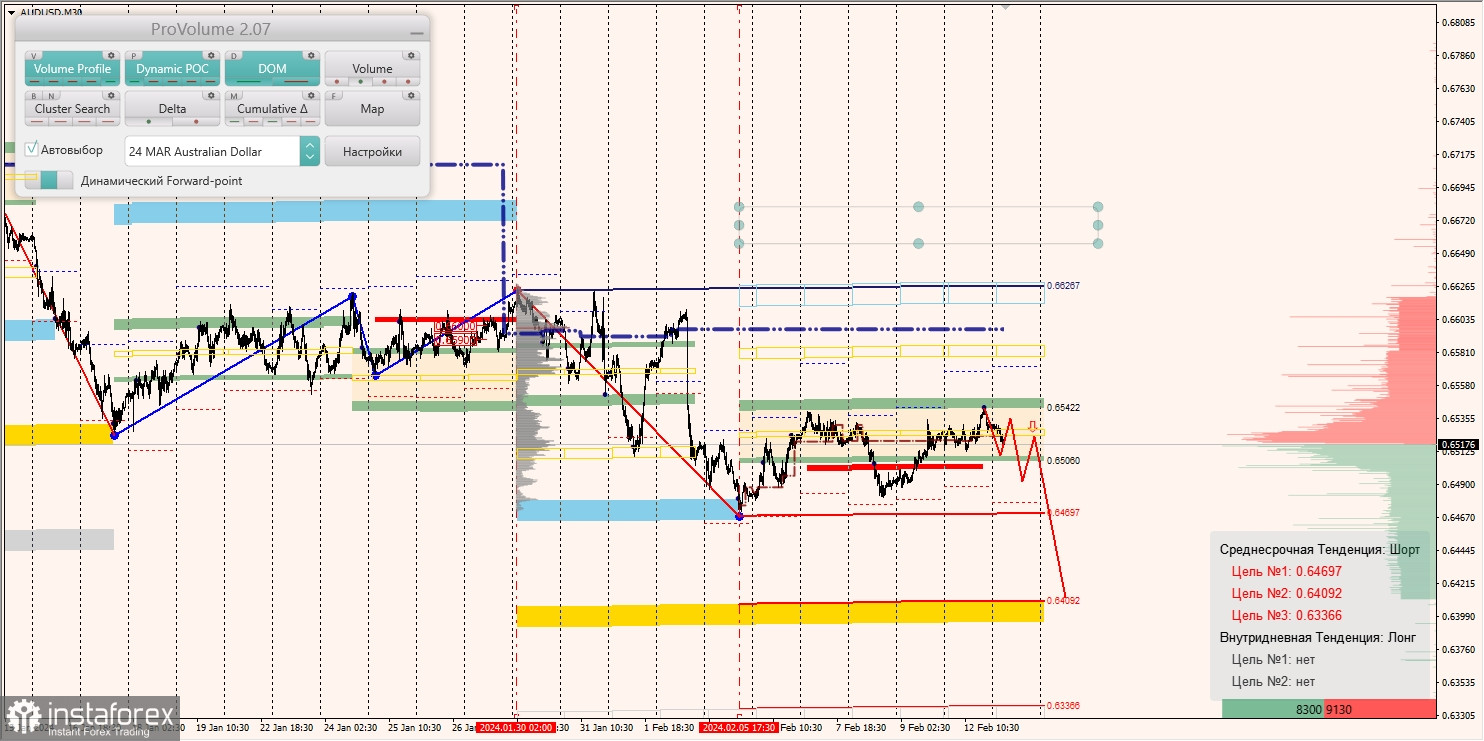Screen dimensions: 1484x741
Task: Toggle Map indicator
Action: (x=372, y=109)
